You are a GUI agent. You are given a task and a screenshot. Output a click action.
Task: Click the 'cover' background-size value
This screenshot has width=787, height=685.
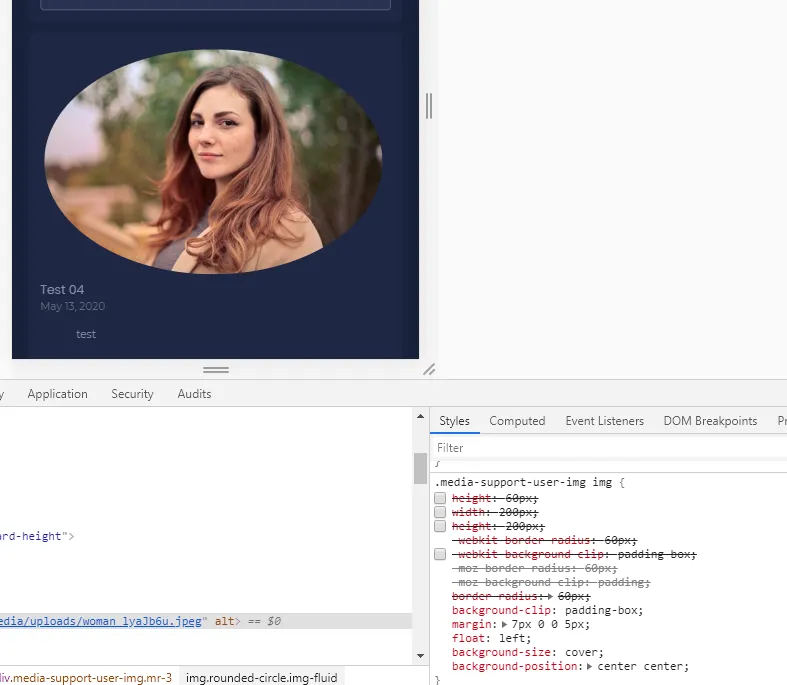click(581, 652)
